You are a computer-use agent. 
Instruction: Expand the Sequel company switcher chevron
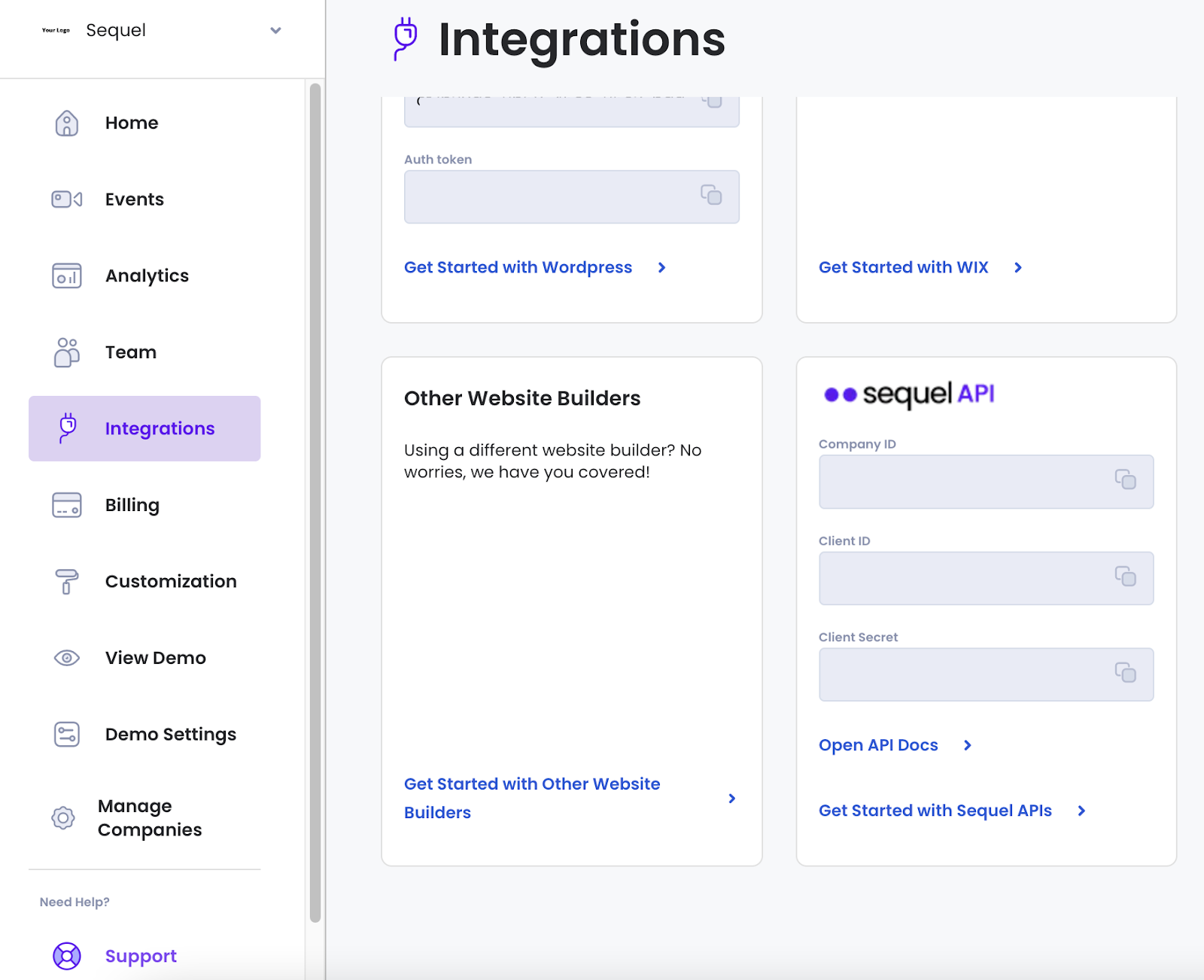pyautogui.click(x=275, y=31)
